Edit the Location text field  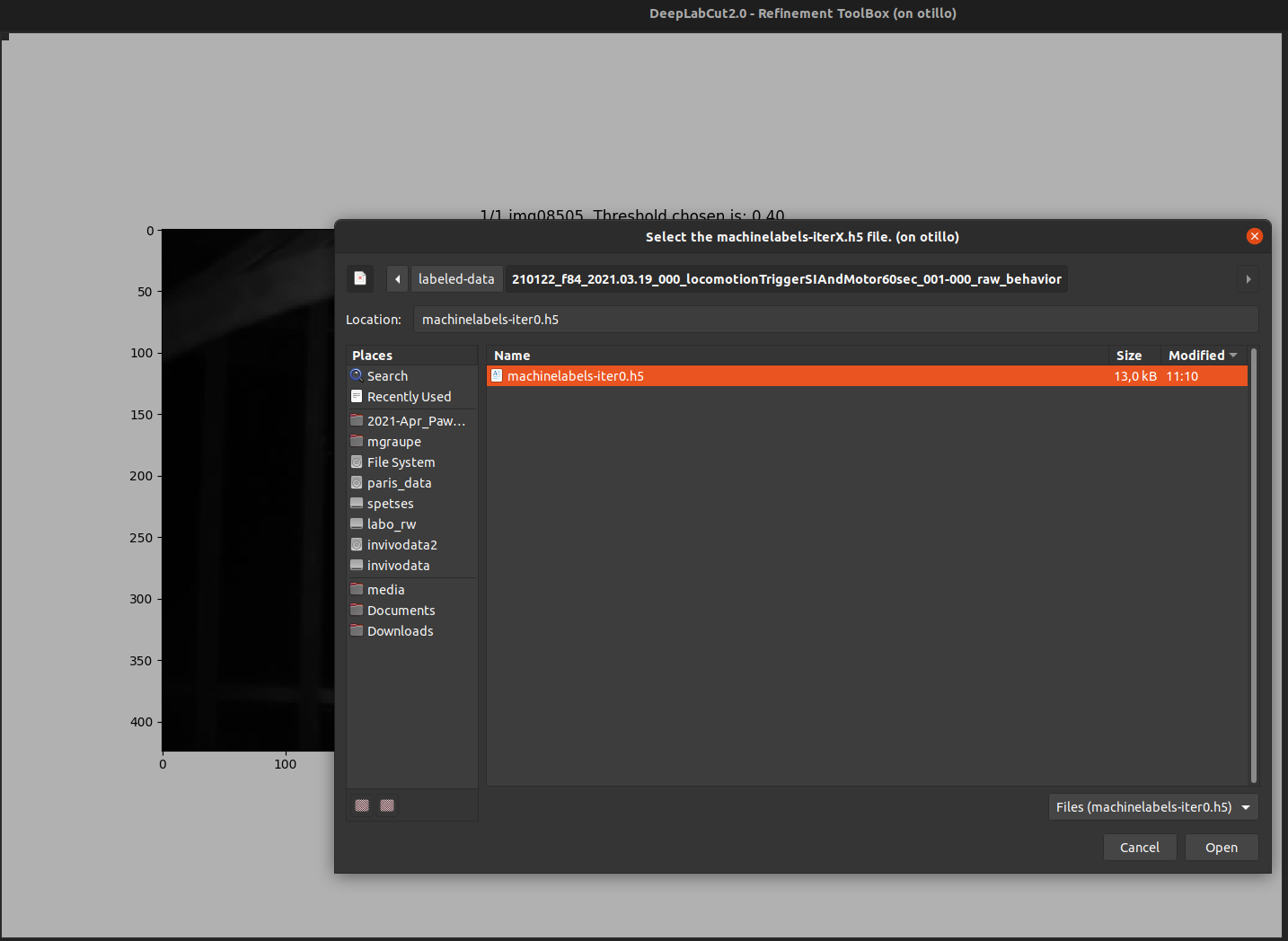[835, 319]
